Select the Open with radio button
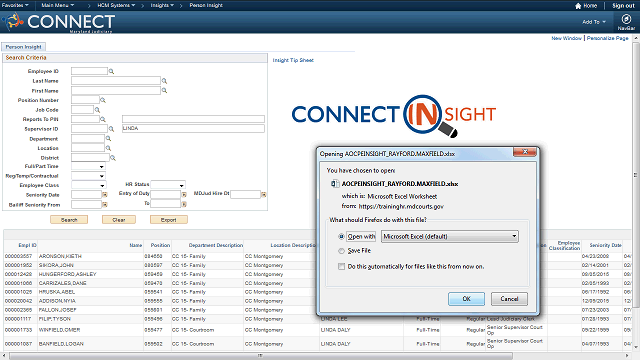The height and width of the screenshot is (360, 640). 341,237
